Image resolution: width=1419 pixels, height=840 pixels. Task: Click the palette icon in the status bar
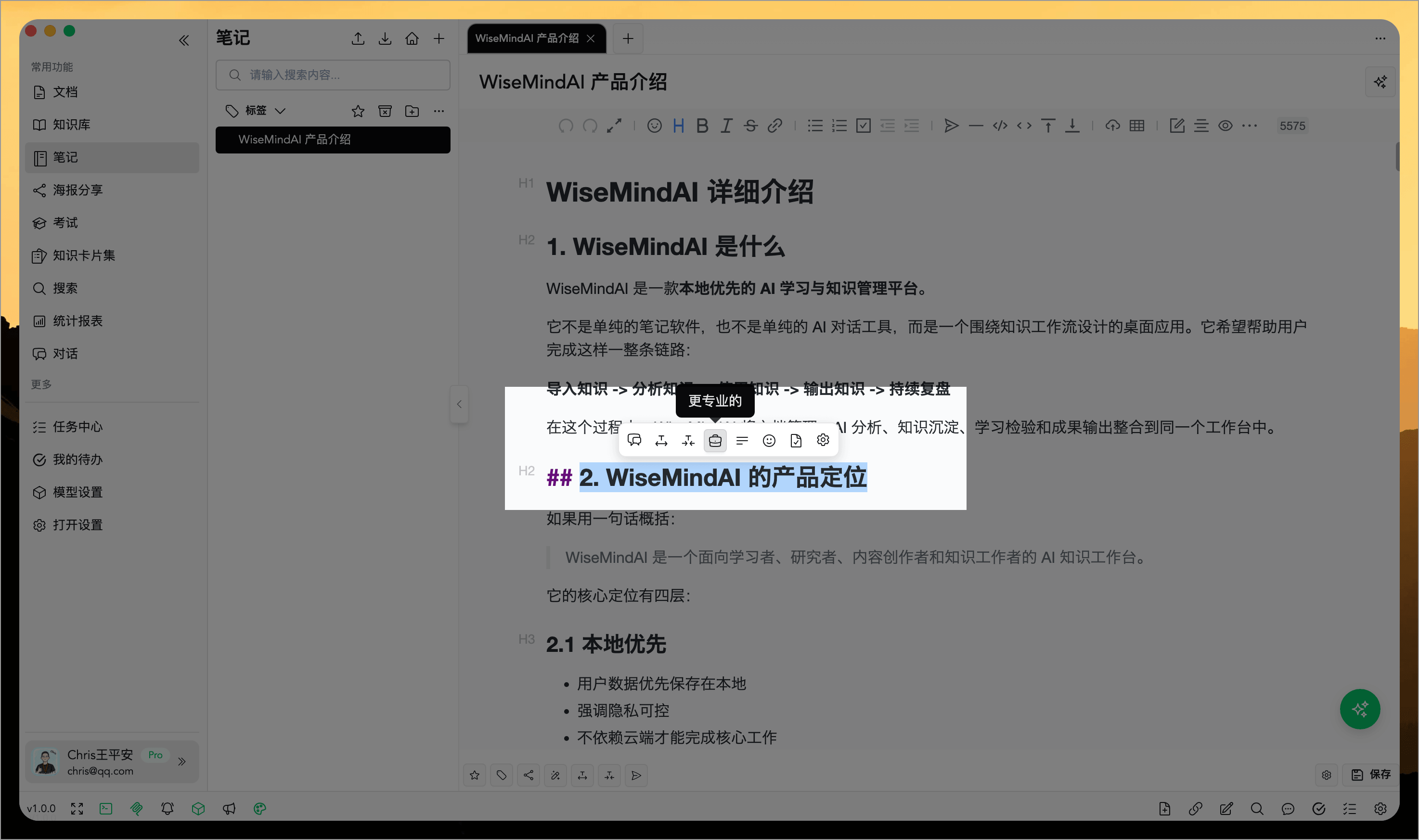pyautogui.click(x=260, y=809)
